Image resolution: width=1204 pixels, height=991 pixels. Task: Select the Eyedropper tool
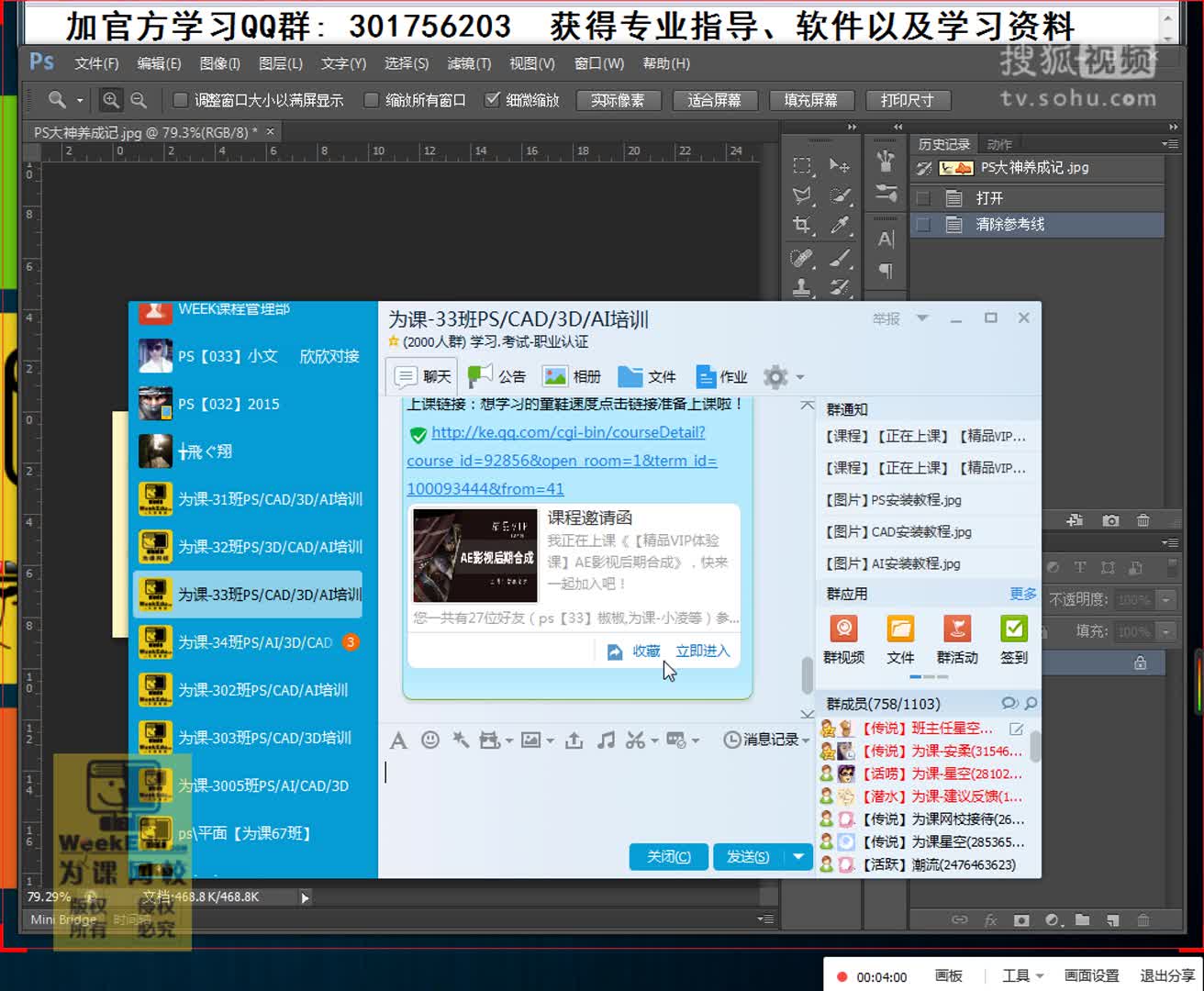click(x=839, y=226)
